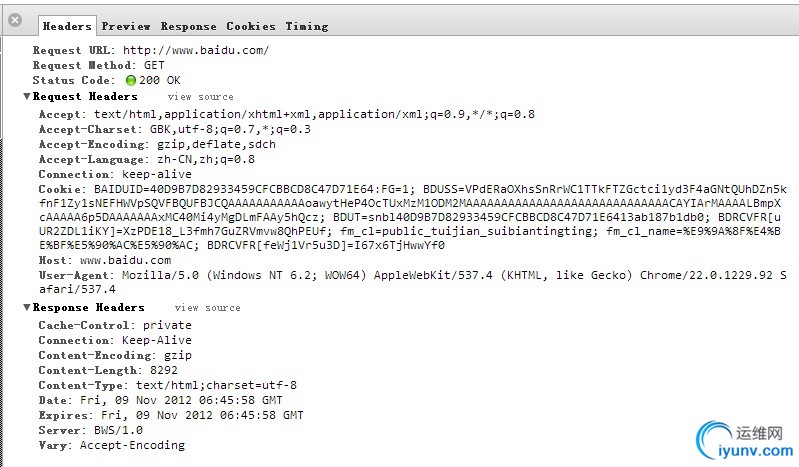This screenshot has height=467, width=799.
Task: View source of Request Headers
Action: coord(201,97)
